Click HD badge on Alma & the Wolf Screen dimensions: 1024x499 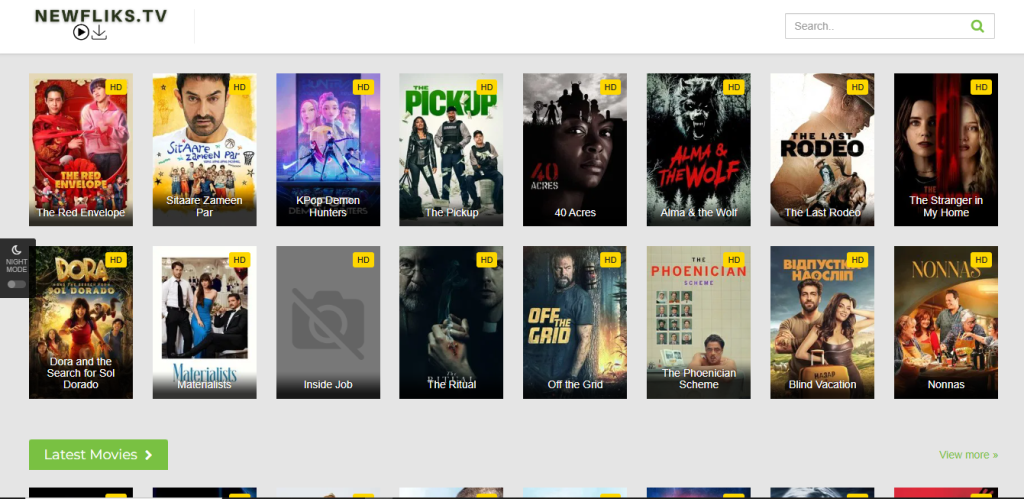coord(734,87)
